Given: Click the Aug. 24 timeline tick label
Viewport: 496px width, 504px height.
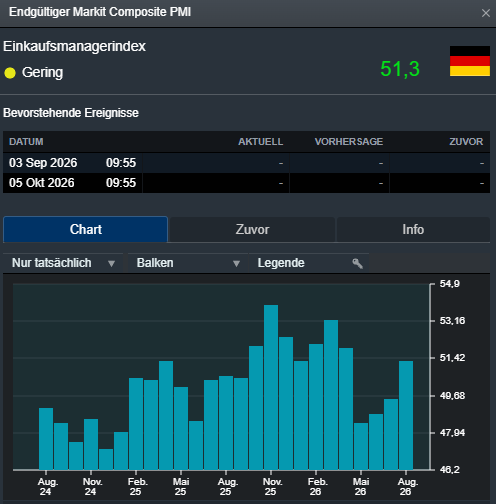Looking at the screenshot, I should [46, 487].
